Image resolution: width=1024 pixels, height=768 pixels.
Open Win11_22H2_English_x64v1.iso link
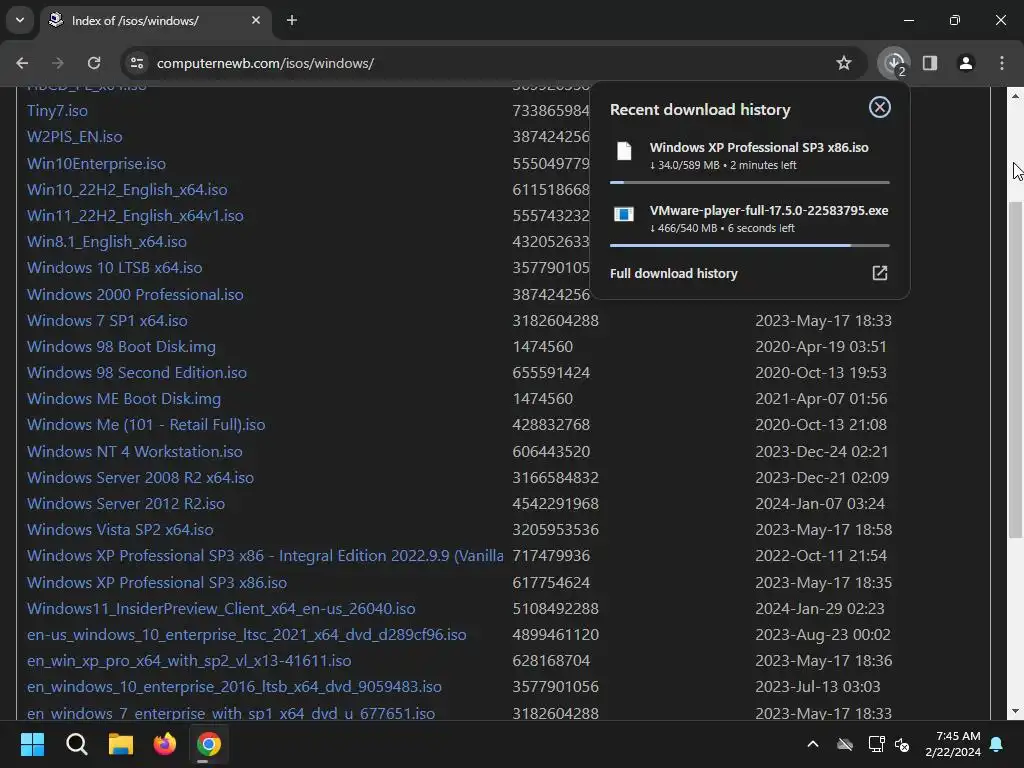tap(135, 216)
